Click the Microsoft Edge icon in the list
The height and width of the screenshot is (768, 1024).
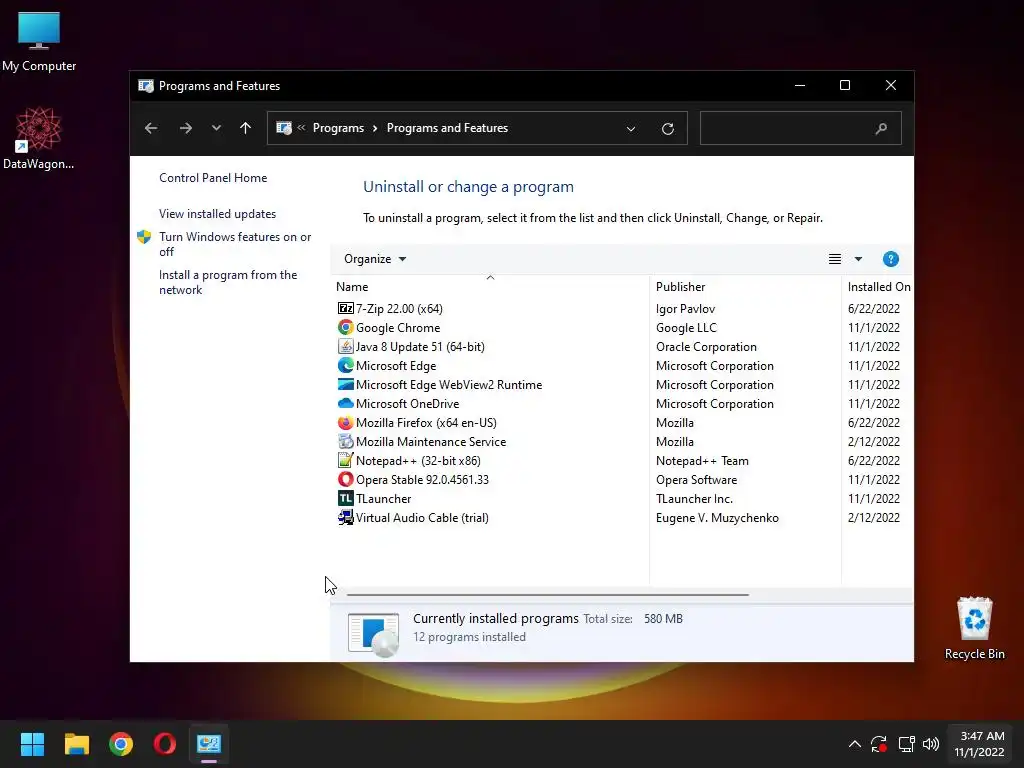(345, 365)
